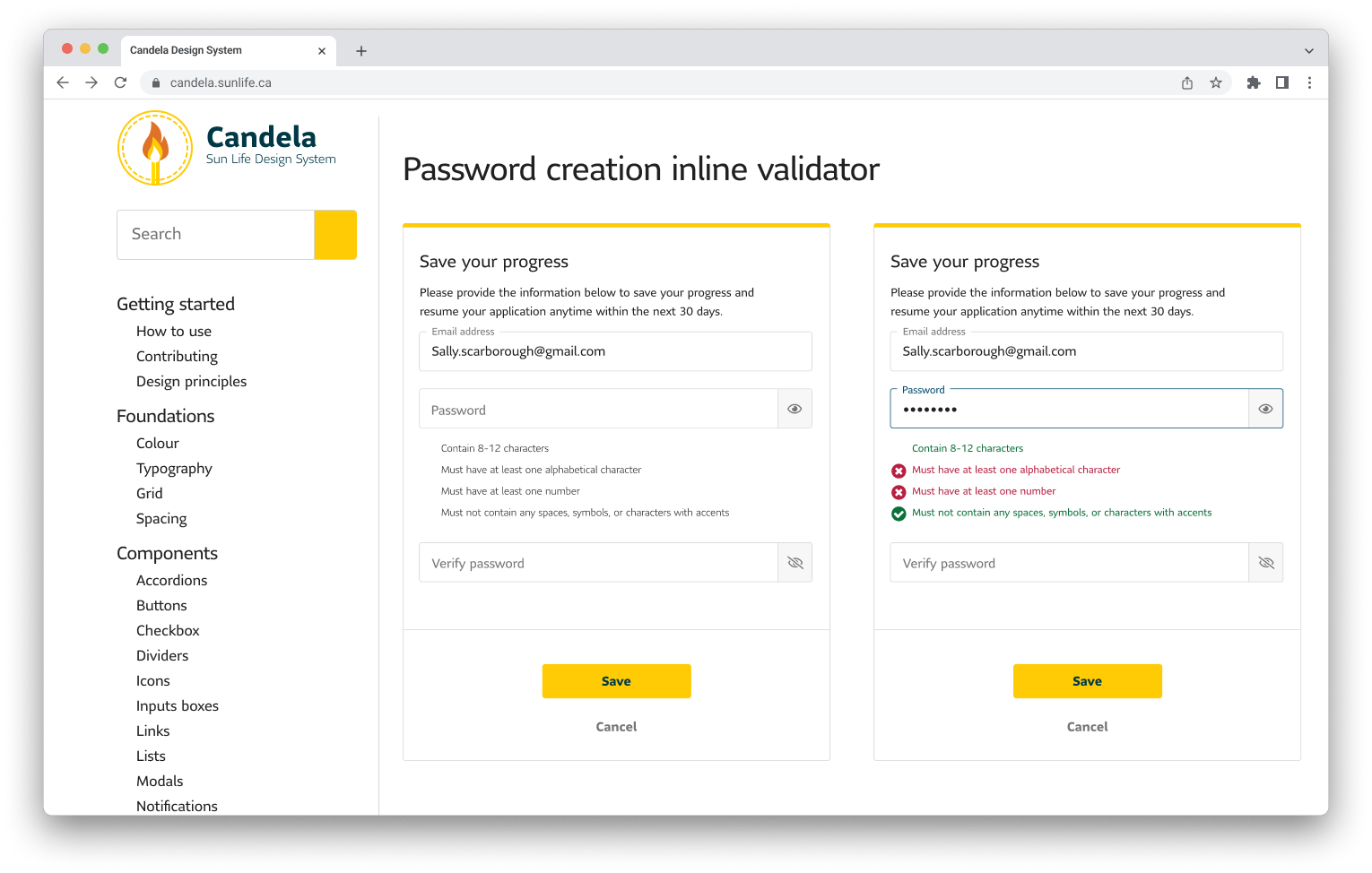Expand the tab search chevron
Viewport: 1372px width, 873px height.
[1309, 51]
